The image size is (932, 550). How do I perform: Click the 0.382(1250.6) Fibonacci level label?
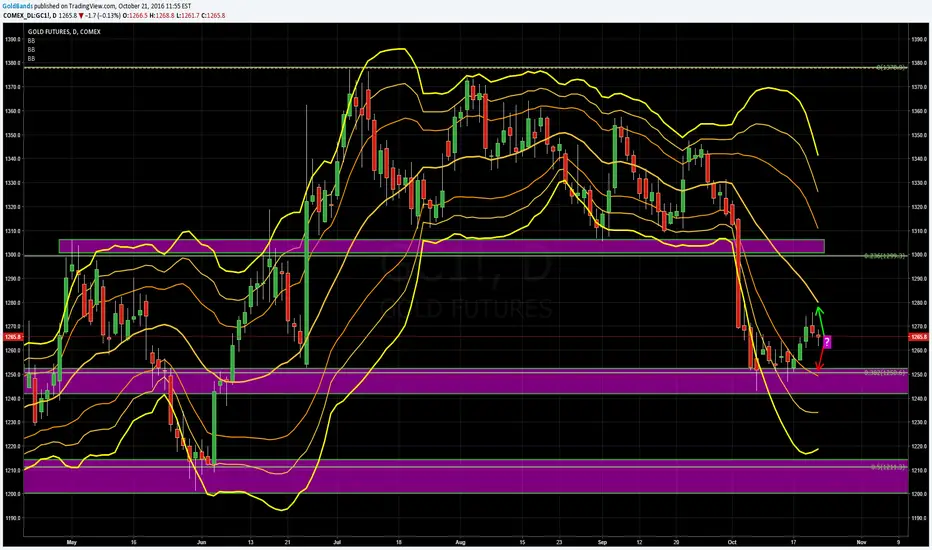point(885,373)
